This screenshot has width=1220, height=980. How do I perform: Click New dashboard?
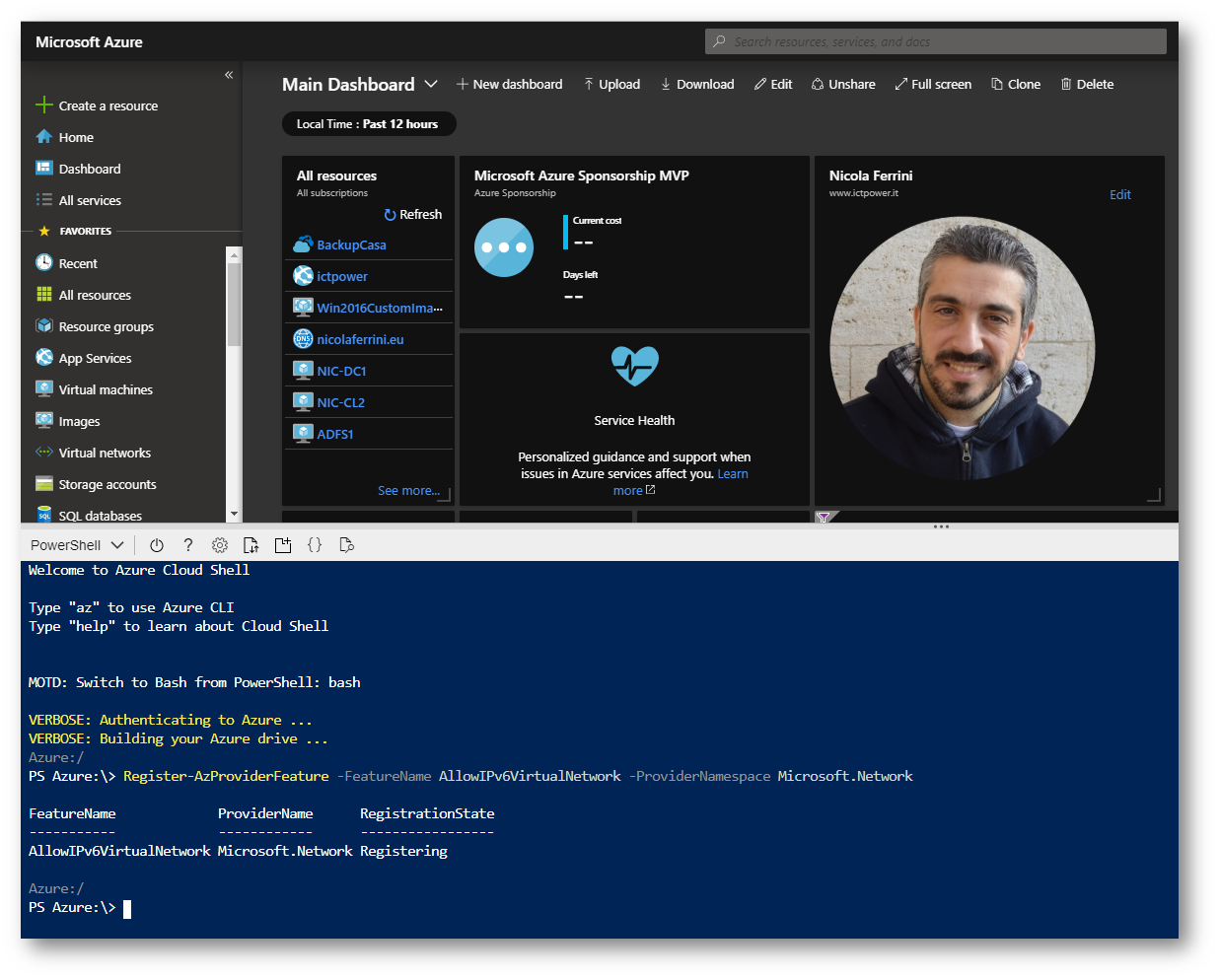(x=510, y=85)
